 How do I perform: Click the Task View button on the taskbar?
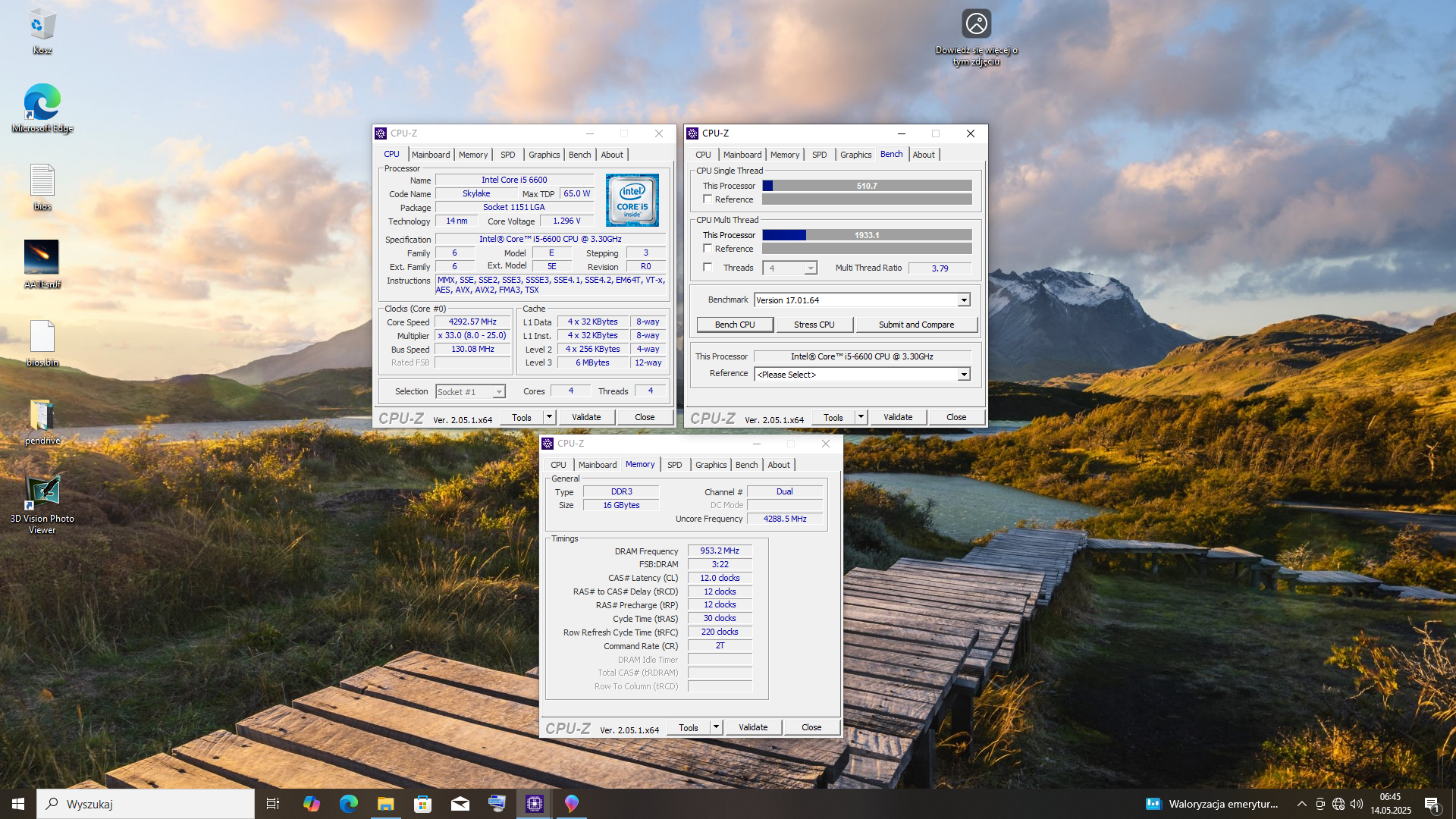tap(273, 804)
